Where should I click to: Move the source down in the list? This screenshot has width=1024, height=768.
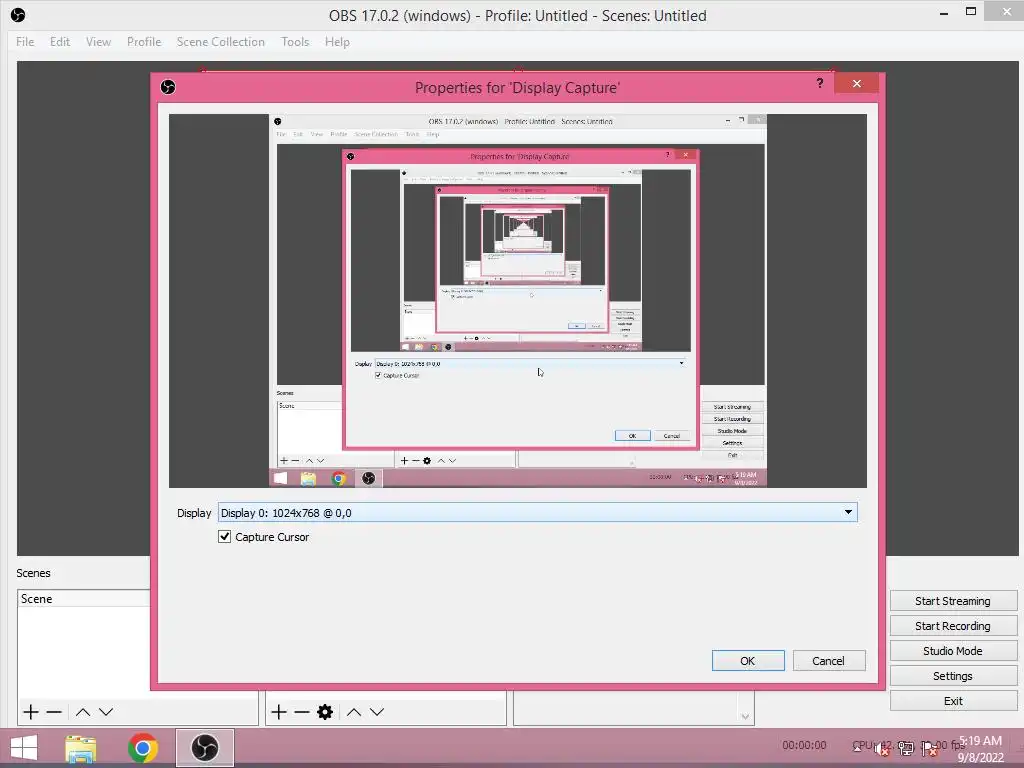tap(377, 712)
